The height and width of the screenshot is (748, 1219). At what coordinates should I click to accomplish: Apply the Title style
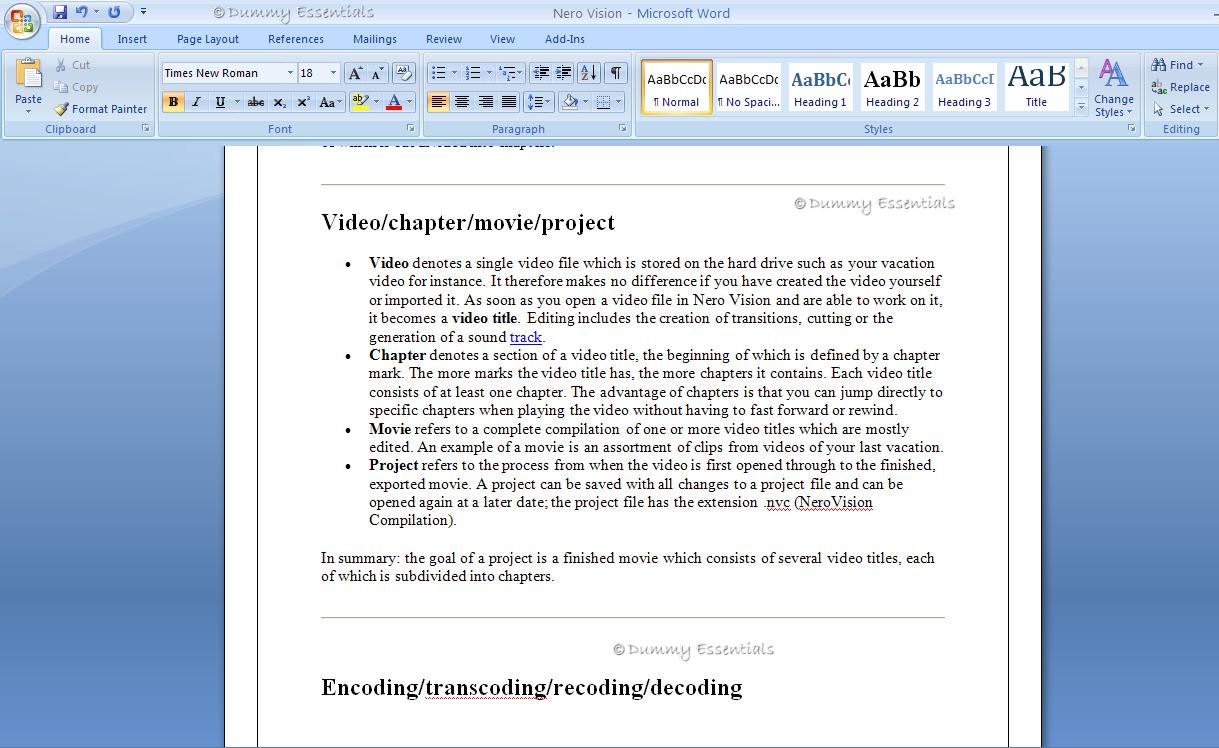coord(1037,87)
